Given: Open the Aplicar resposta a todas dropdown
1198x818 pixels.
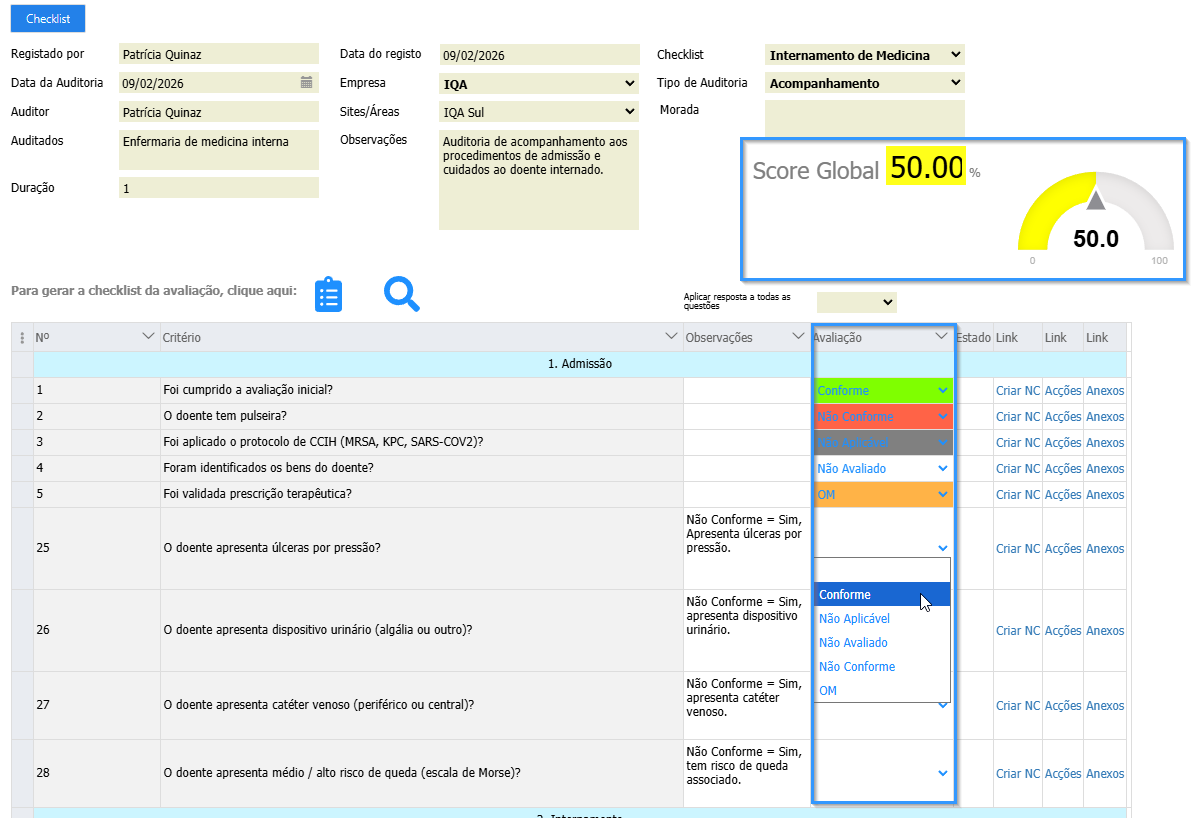Looking at the screenshot, I should (x=856, y=302).
